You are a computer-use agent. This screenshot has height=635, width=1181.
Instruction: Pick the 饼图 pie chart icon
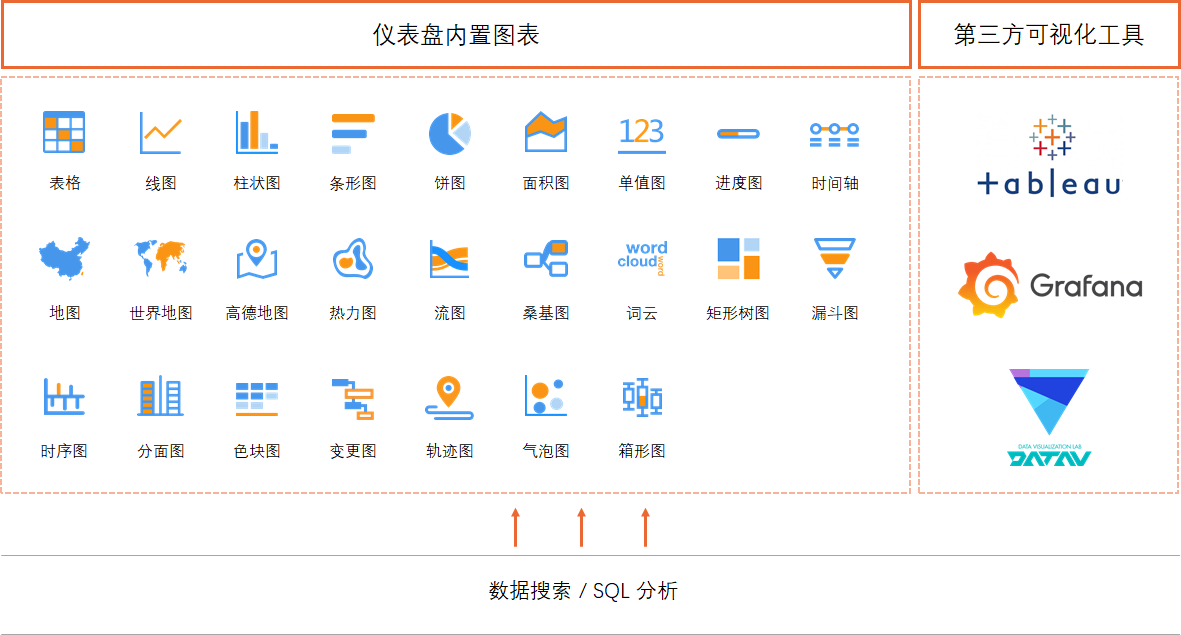click(450, 133)
